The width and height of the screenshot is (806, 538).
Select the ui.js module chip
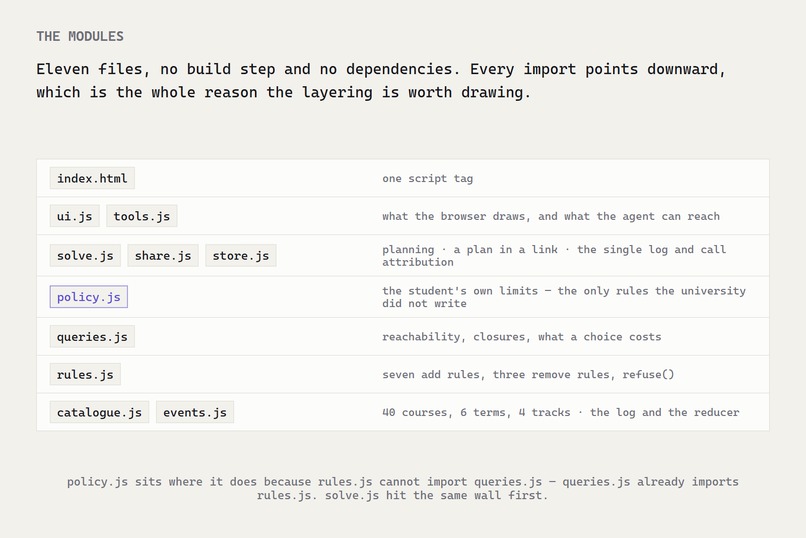coord(75,216)
